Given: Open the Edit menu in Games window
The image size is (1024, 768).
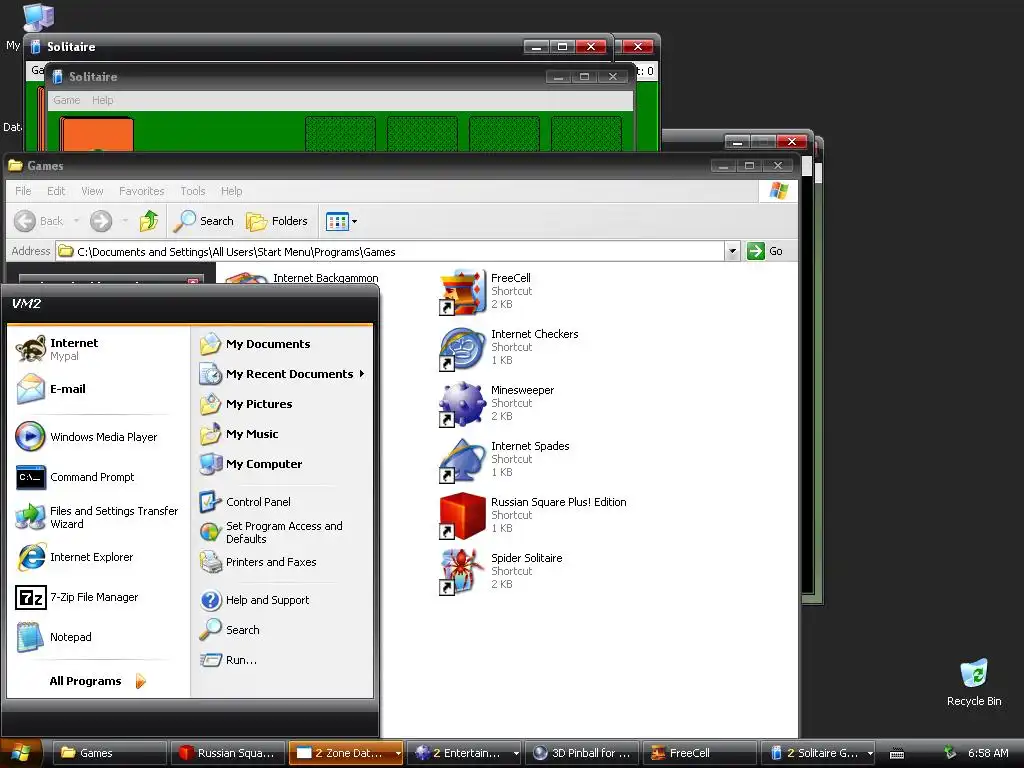Looking at the screenshot, I should [56, 191].
